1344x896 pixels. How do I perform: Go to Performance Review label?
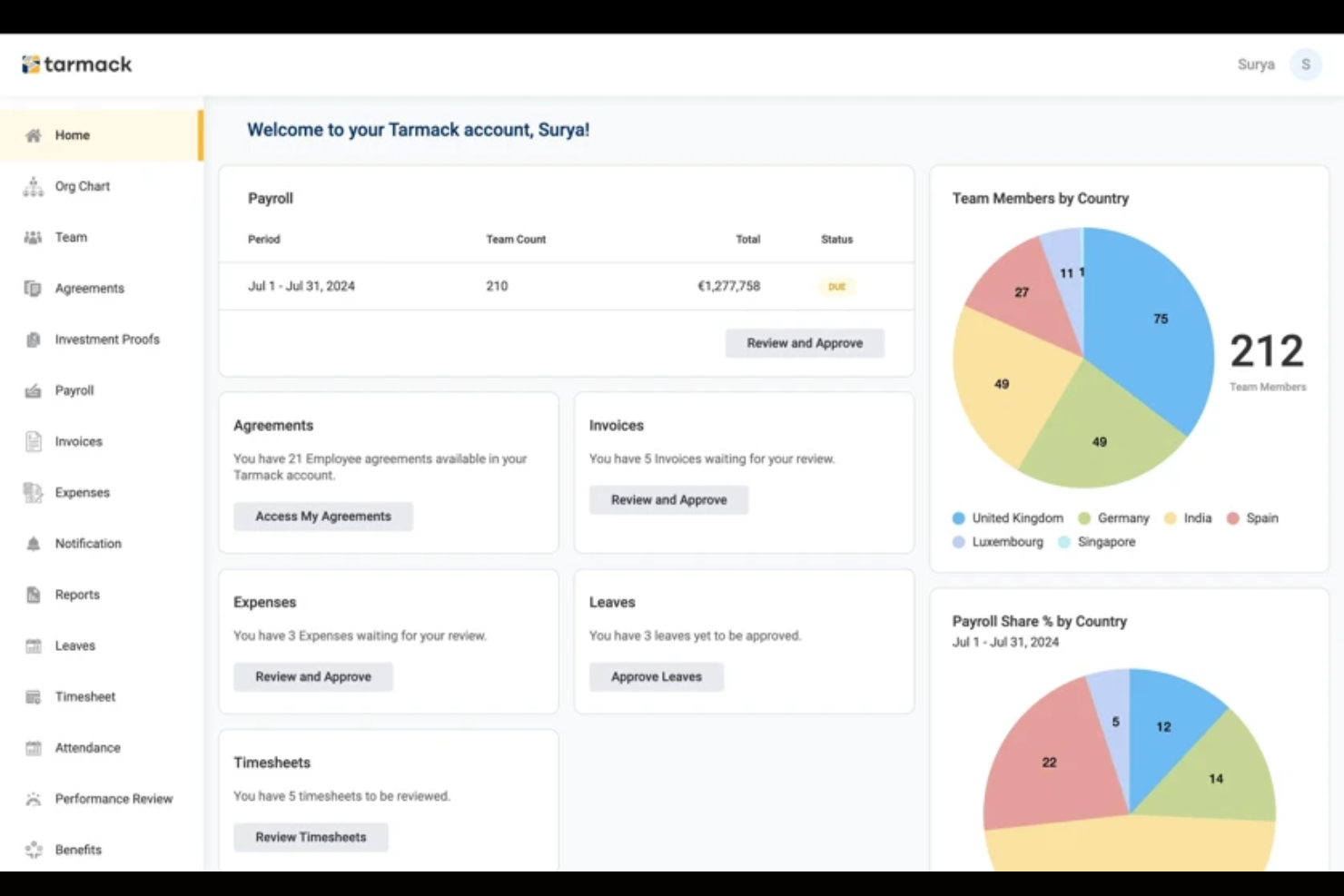point(114,799)
